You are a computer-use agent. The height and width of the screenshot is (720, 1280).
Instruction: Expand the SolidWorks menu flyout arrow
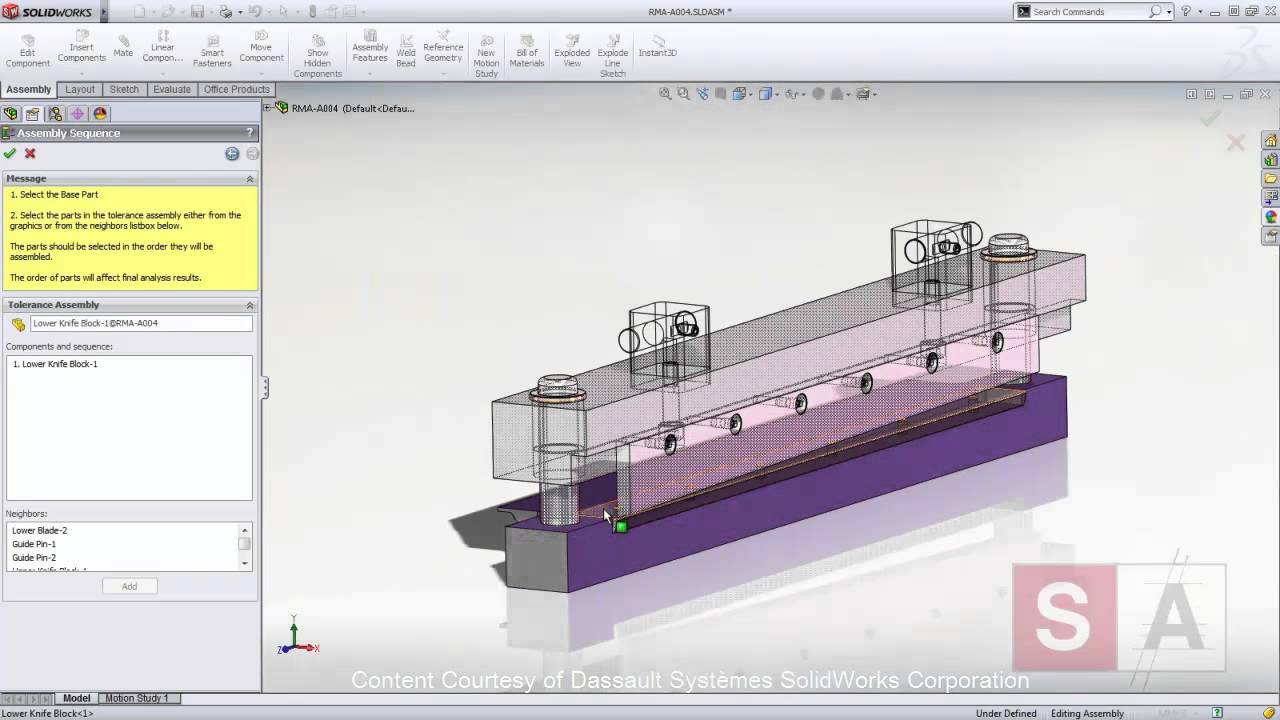pos(104,12)
